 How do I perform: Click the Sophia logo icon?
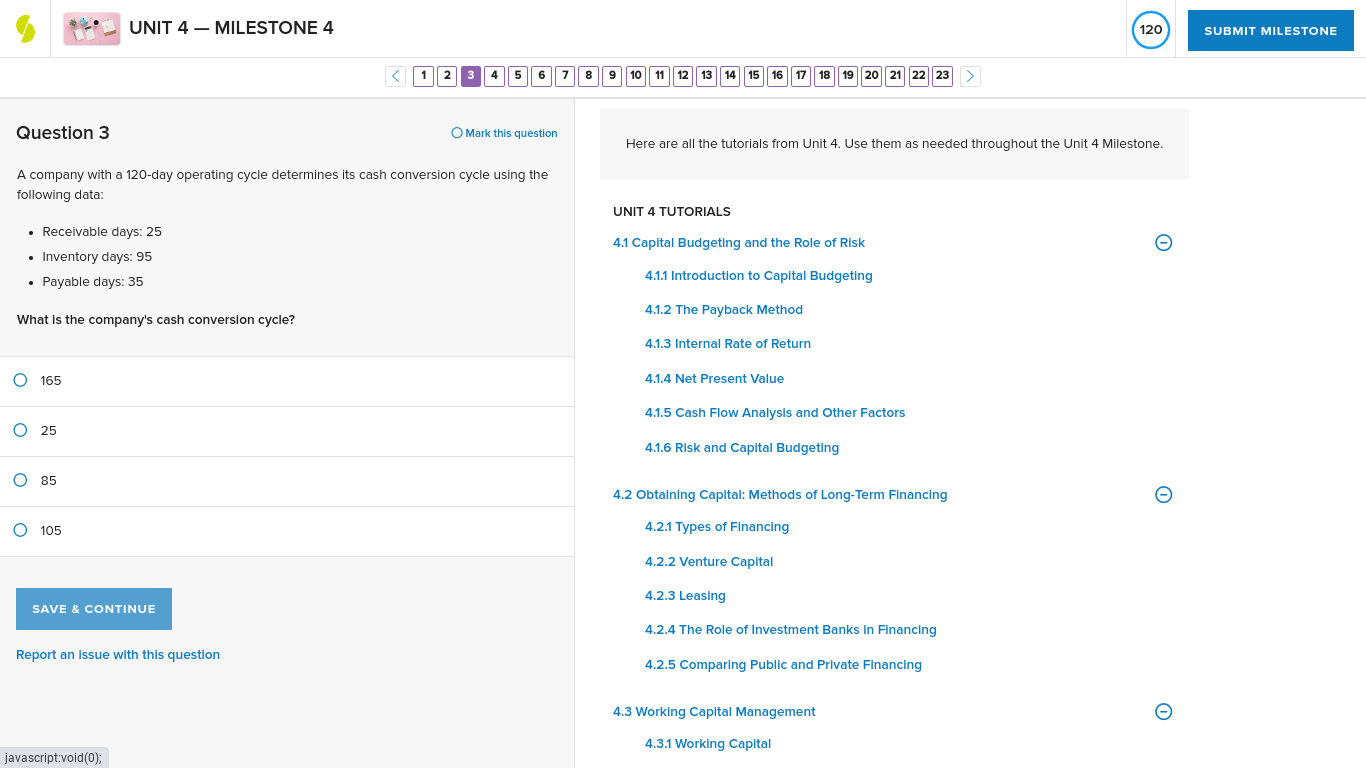point(25,27)
